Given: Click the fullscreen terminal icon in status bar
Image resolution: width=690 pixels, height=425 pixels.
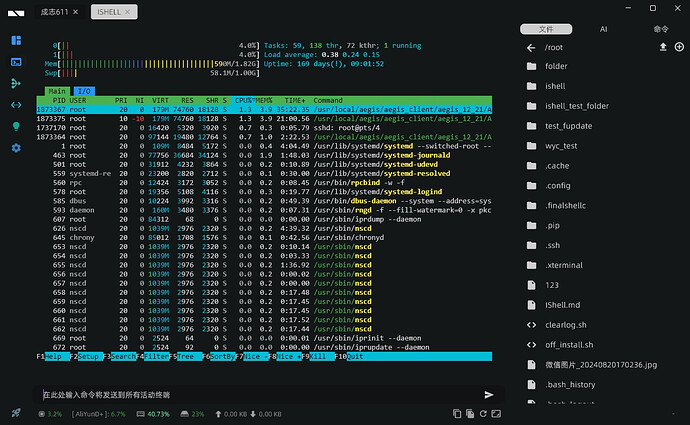Looking at the screenshot, I should 496,414.
